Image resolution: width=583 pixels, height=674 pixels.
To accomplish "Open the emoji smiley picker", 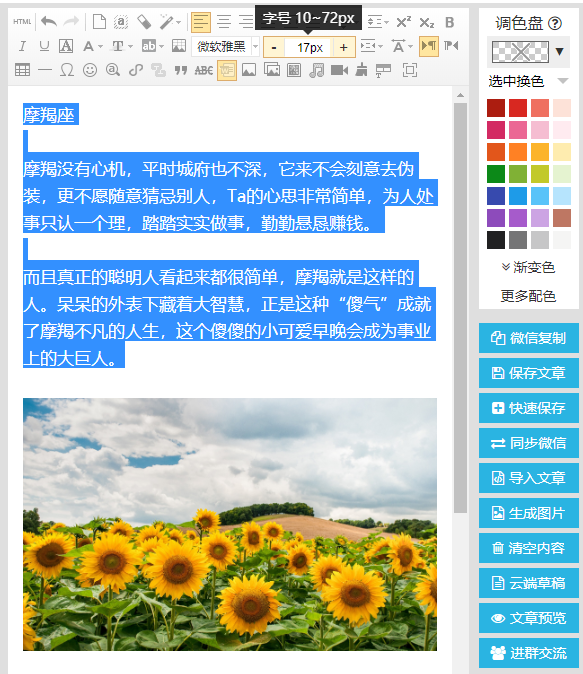I will (89, 70).
